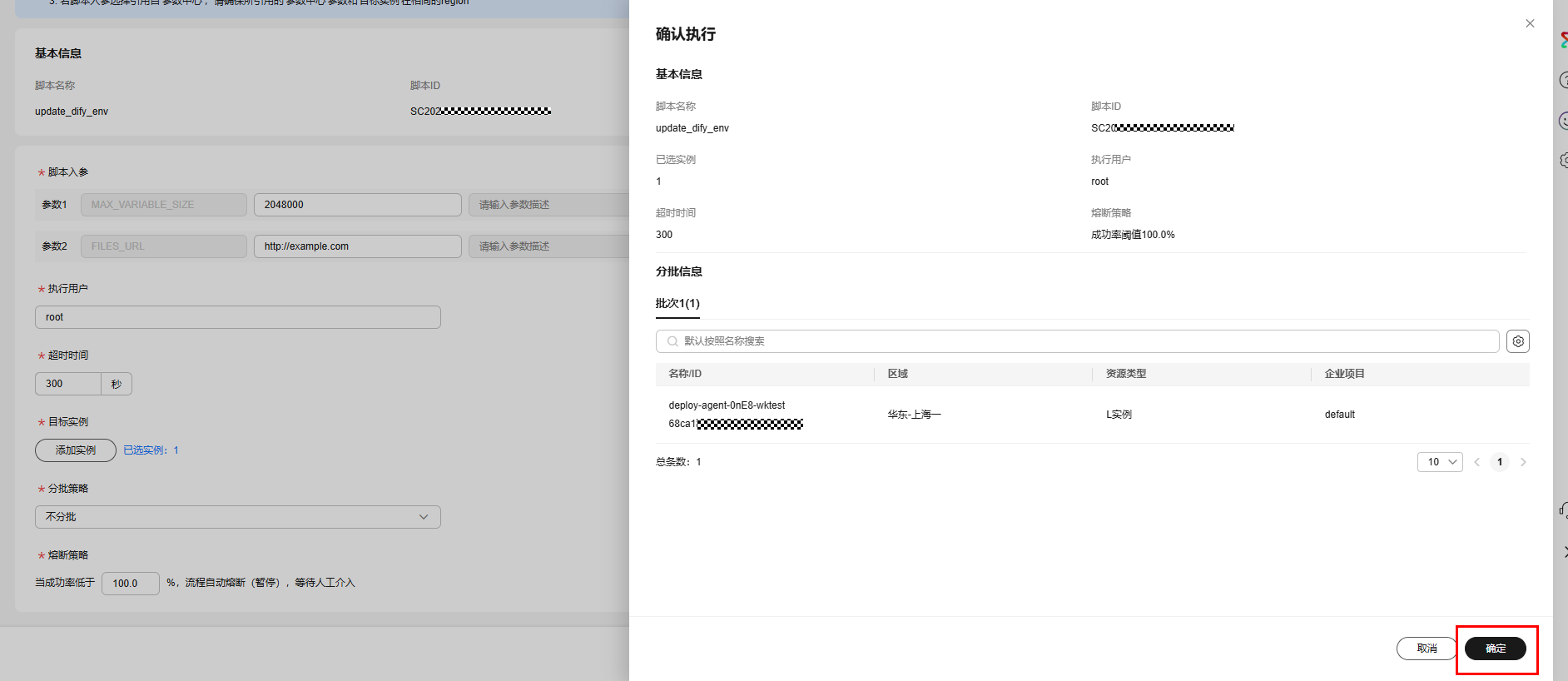Go to previous page arrow

[x=1477, y=462]
